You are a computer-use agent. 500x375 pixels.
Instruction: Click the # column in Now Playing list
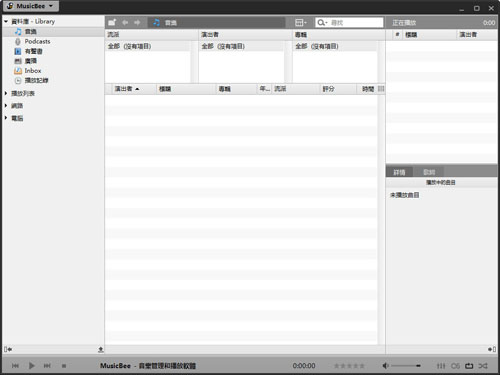pos(397,35)
